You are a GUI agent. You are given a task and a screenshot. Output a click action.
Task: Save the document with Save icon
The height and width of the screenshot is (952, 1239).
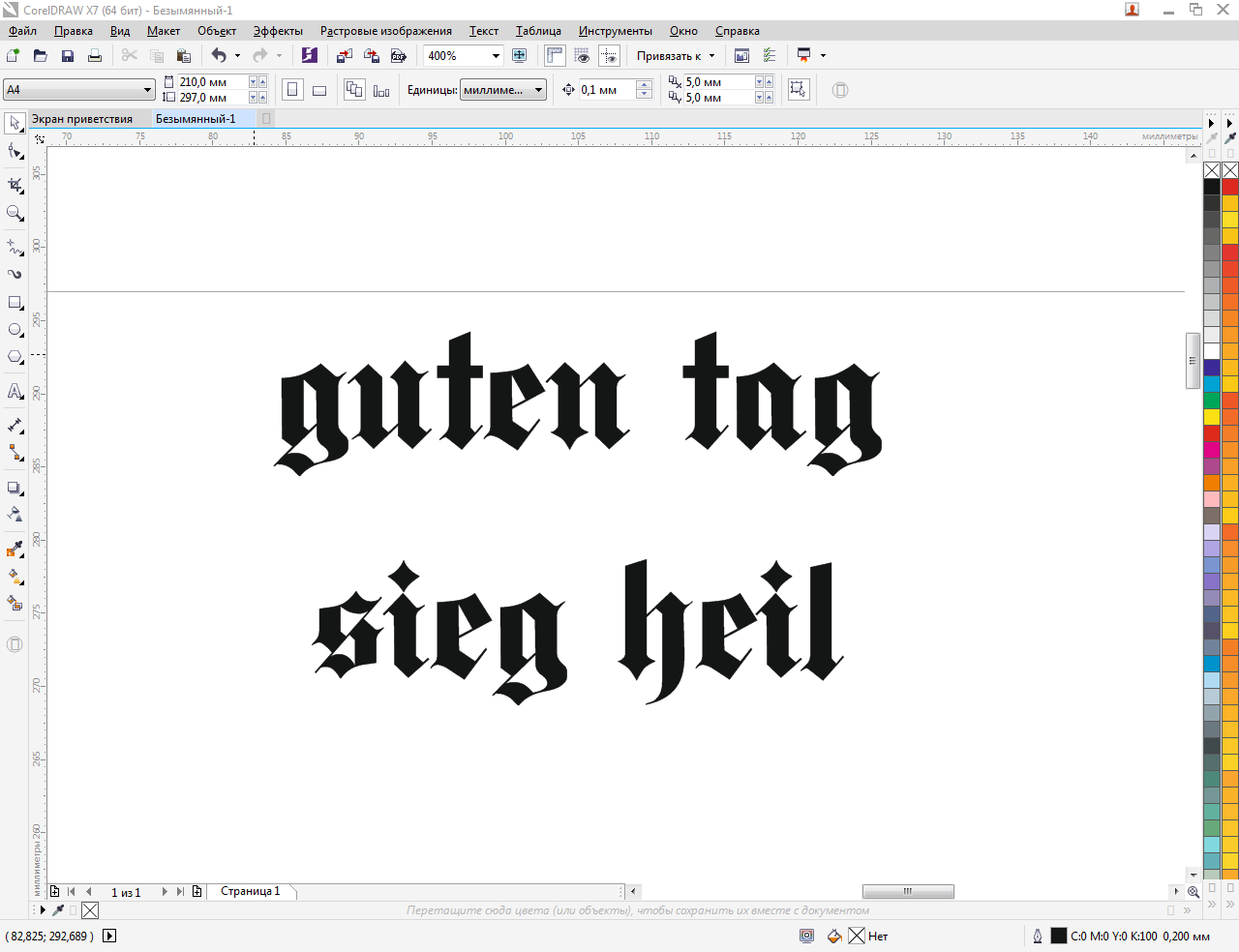click(68, 56)
